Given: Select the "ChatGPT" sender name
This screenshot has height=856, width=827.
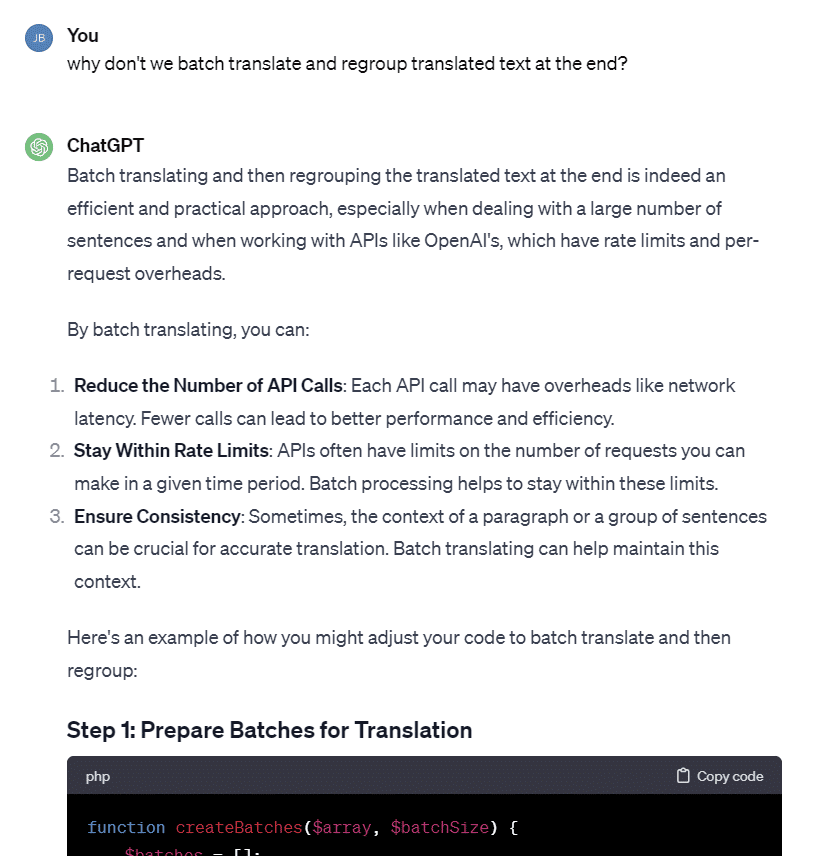Looking at the screenshot, I should (x=105, y=145).
